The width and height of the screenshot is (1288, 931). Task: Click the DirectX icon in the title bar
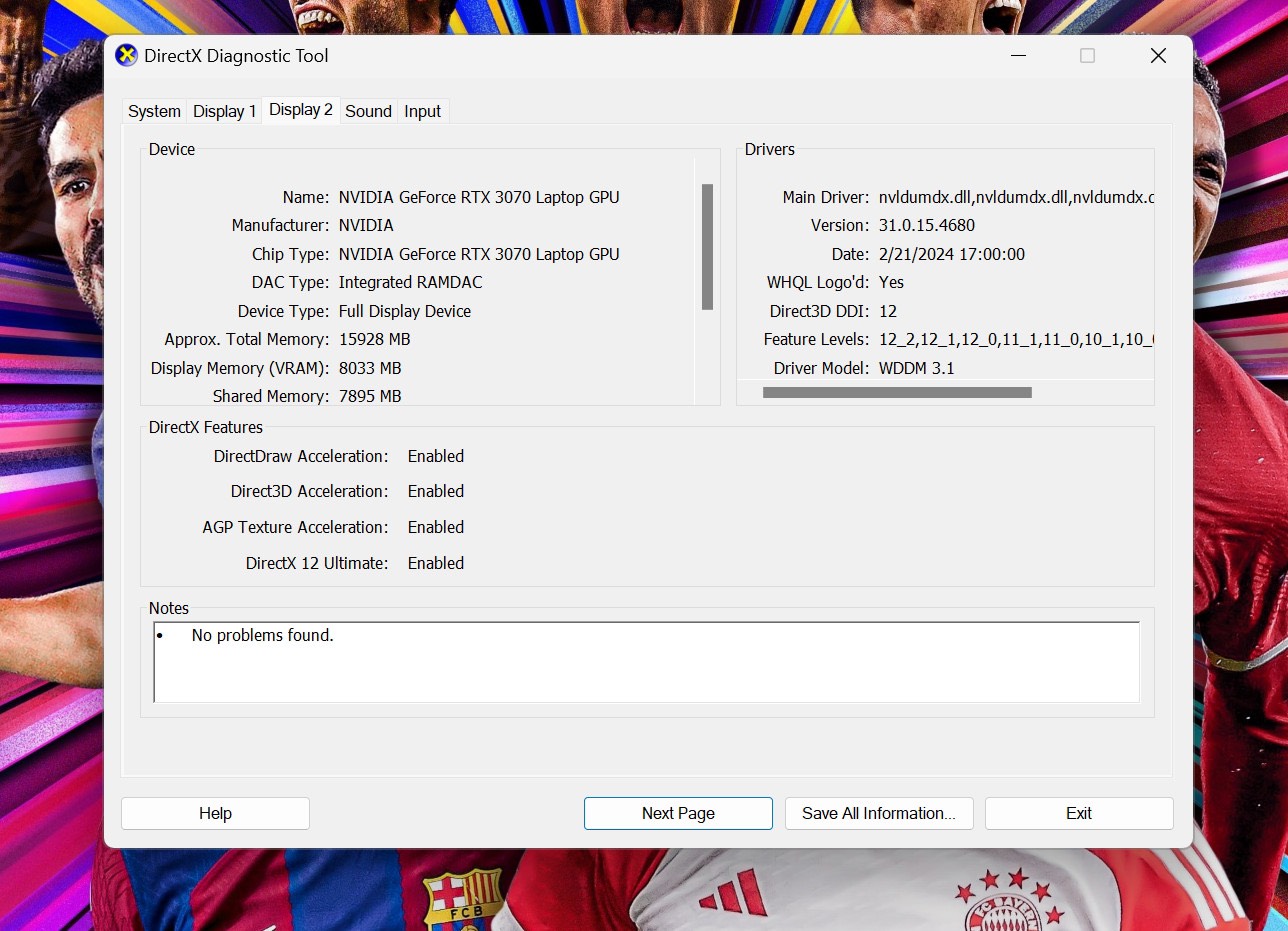pos(126,56)
